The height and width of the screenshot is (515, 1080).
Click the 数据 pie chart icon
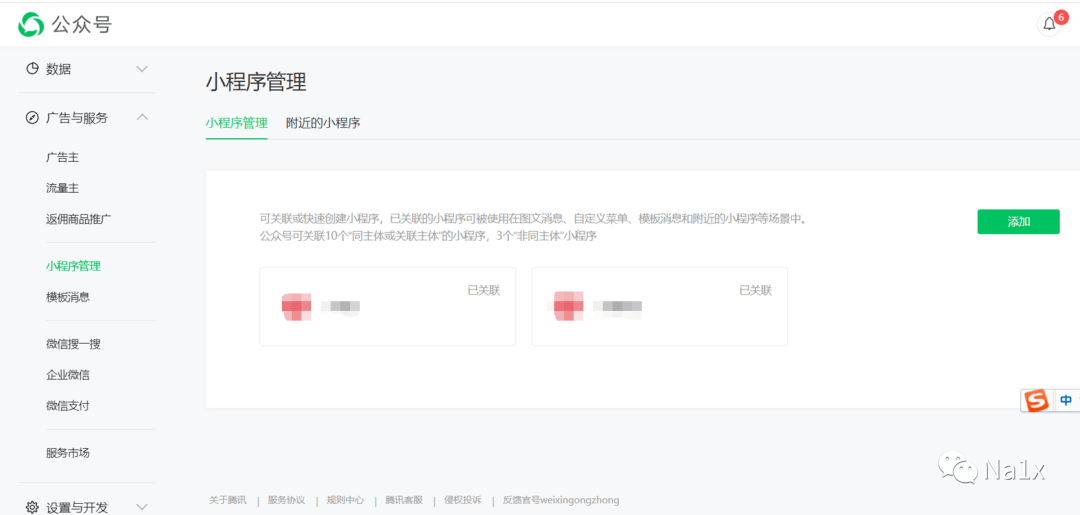pos(32,69)
